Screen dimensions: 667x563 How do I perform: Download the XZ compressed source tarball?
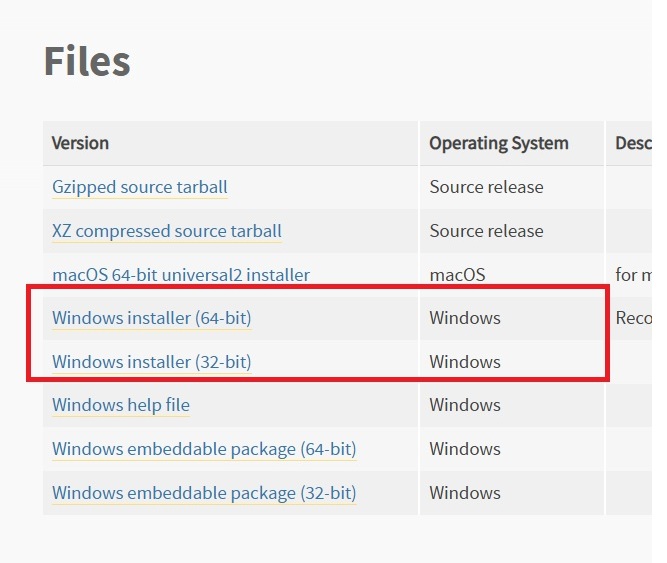(x=166, y=231)
